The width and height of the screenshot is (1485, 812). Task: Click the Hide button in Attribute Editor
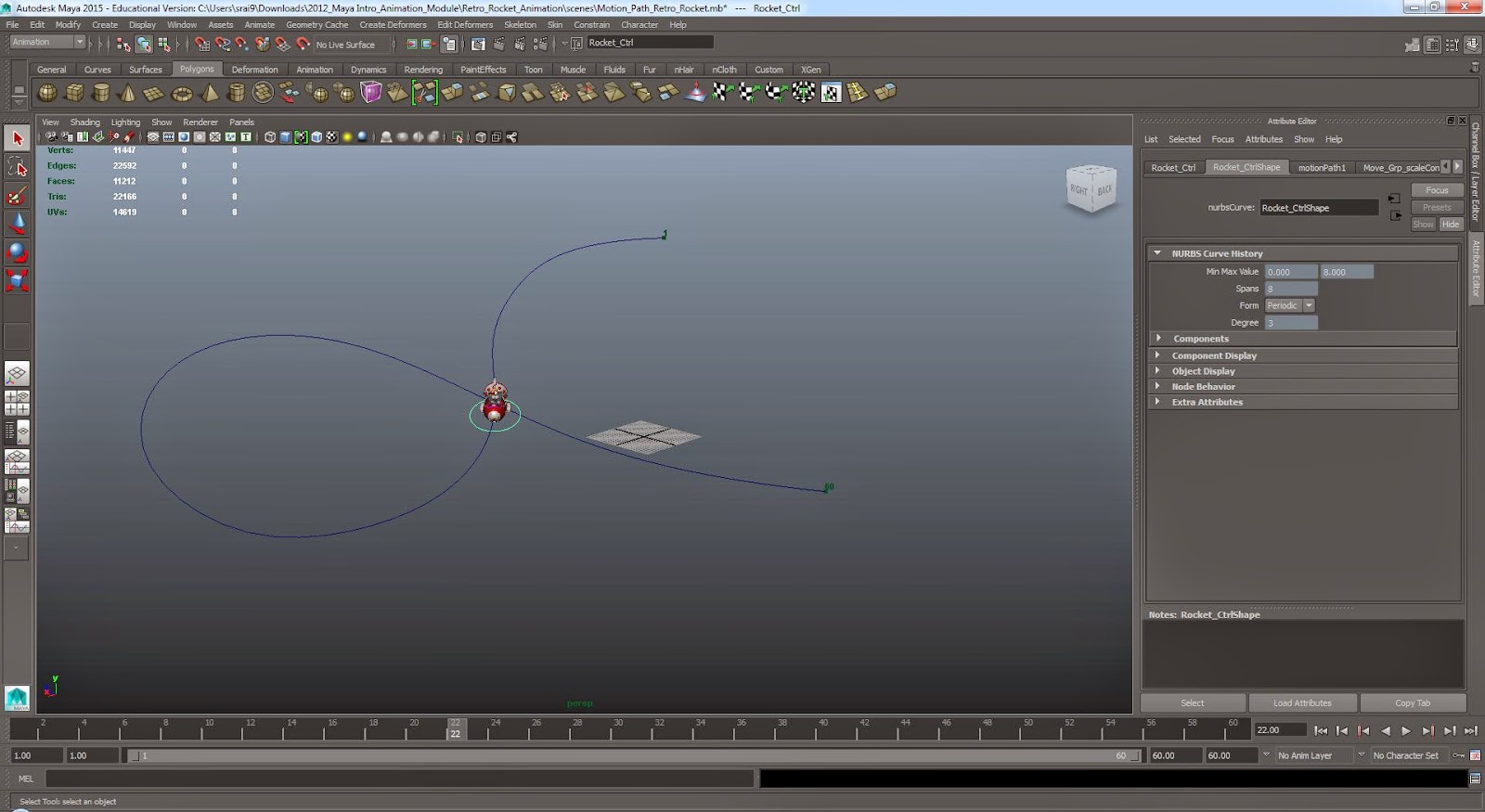tap(1451, 225)
